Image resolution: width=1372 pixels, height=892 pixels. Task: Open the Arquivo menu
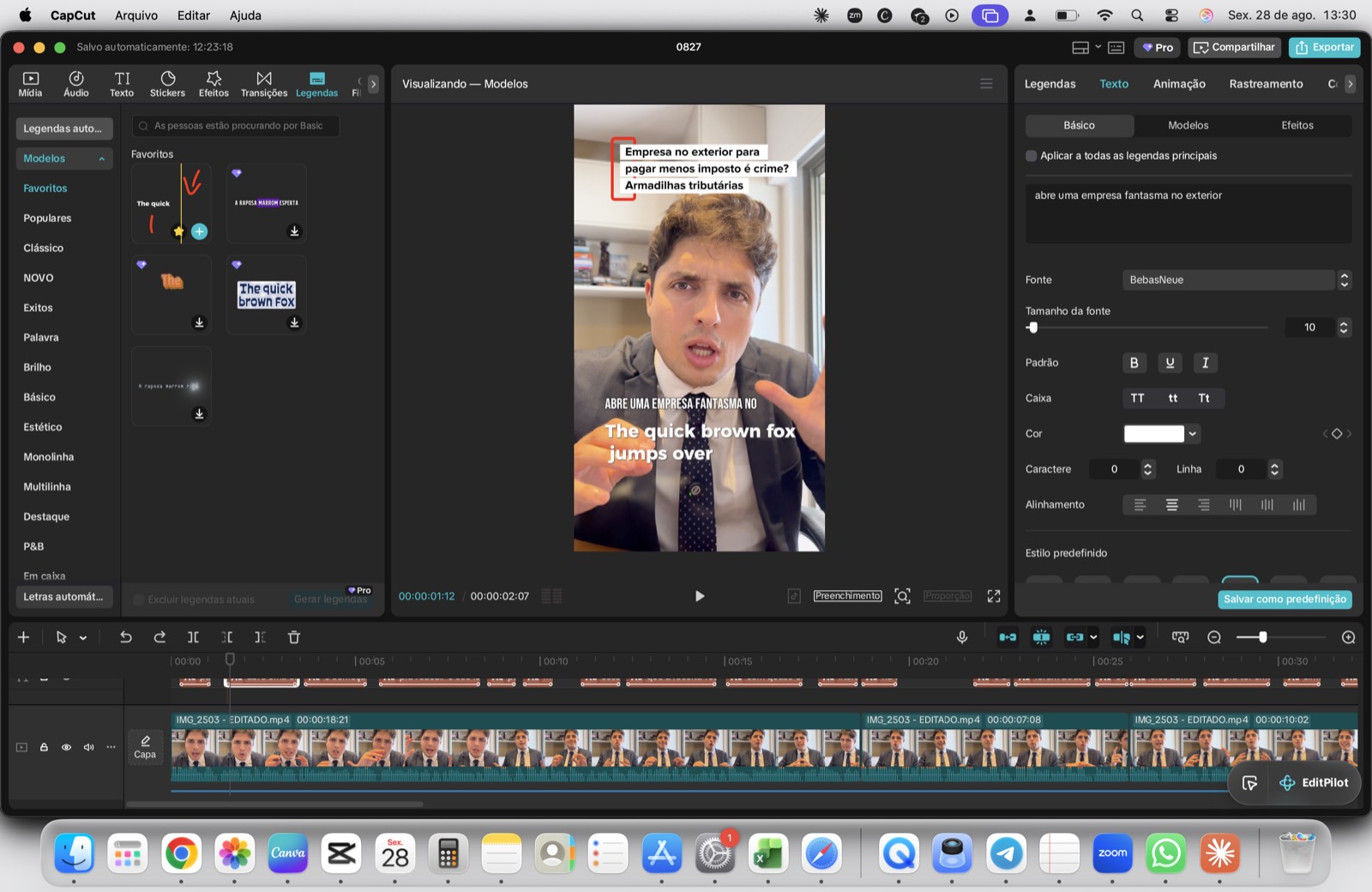pos(136,15)
